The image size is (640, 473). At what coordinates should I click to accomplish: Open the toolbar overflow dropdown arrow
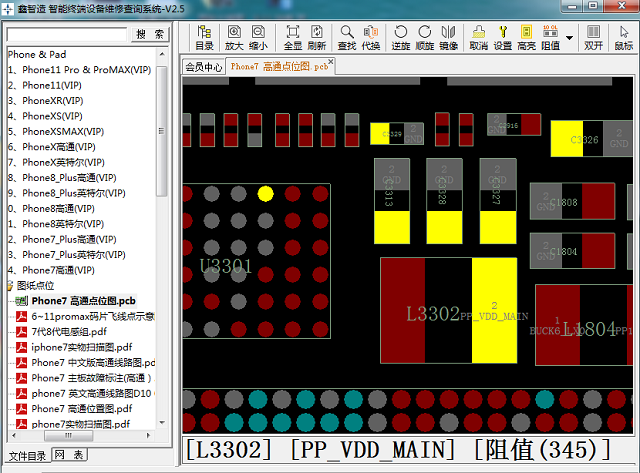pos(569,38)
